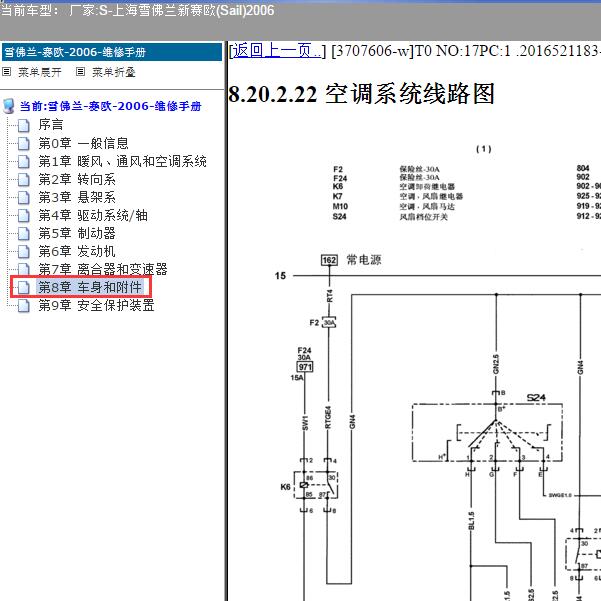The height and width of the screenshot is (601, 601).
Task: Click the K6 relay symbol in the diagram
Action: [316, 485]
